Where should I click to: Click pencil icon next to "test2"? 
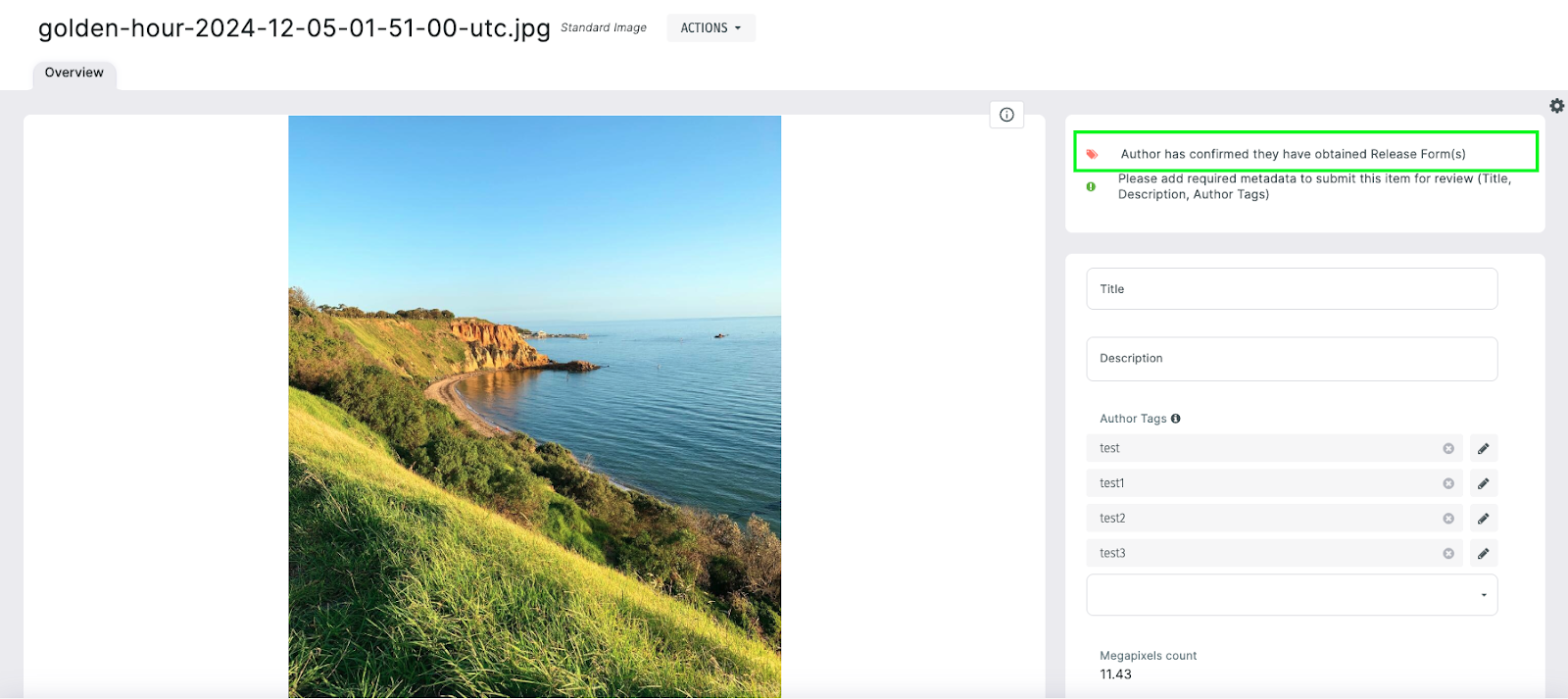pyautogui.click(x=1483, y=519)
